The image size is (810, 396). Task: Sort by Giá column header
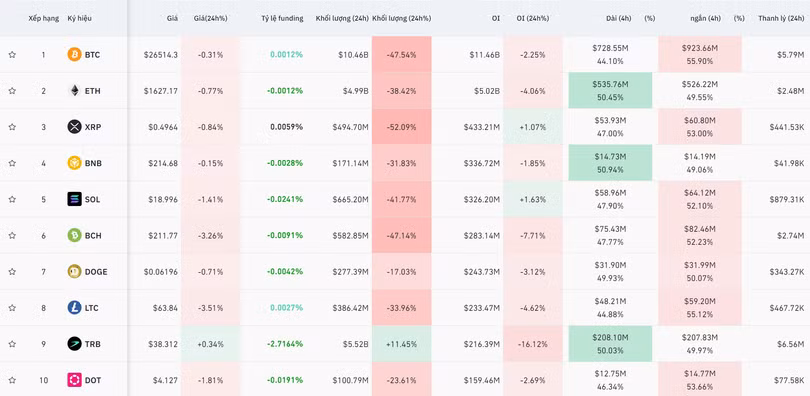point(173,18)
